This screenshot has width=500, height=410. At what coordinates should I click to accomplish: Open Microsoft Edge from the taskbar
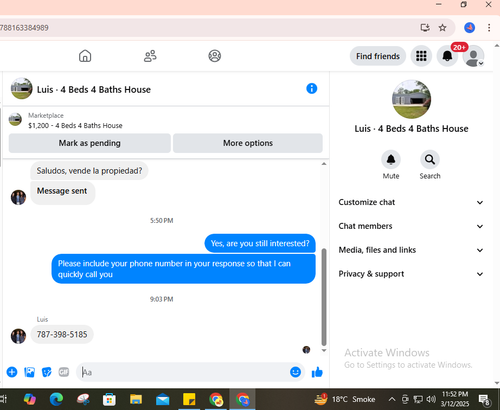[56, 399]
